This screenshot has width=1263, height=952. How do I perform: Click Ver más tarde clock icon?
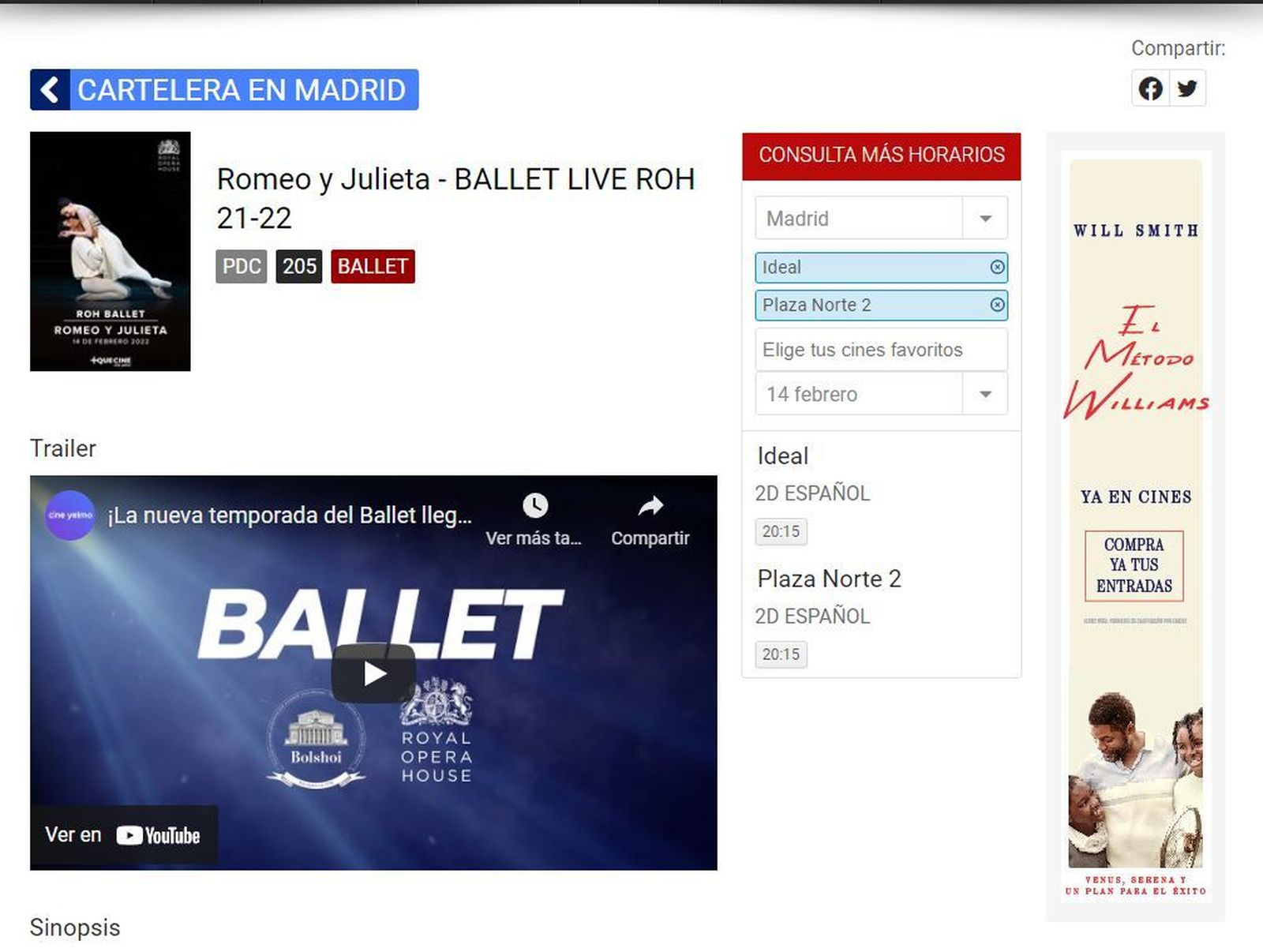534,505
